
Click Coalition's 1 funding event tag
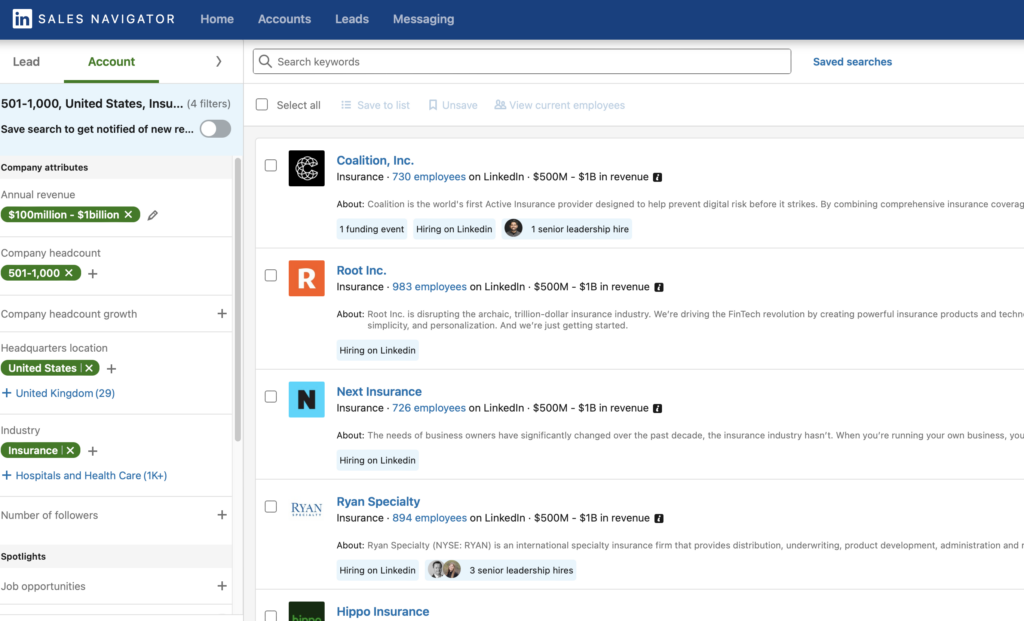[372, 229]
